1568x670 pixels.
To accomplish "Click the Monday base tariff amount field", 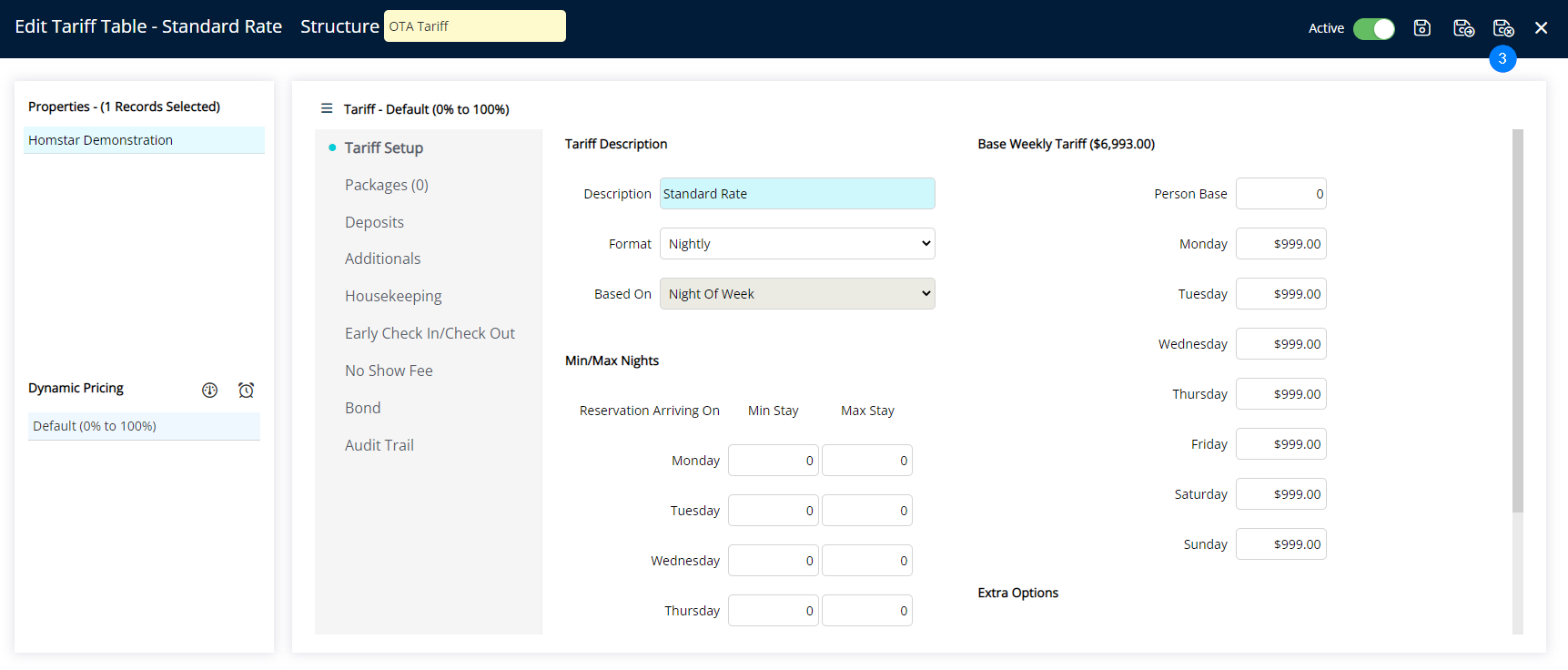I will 1280,244.
